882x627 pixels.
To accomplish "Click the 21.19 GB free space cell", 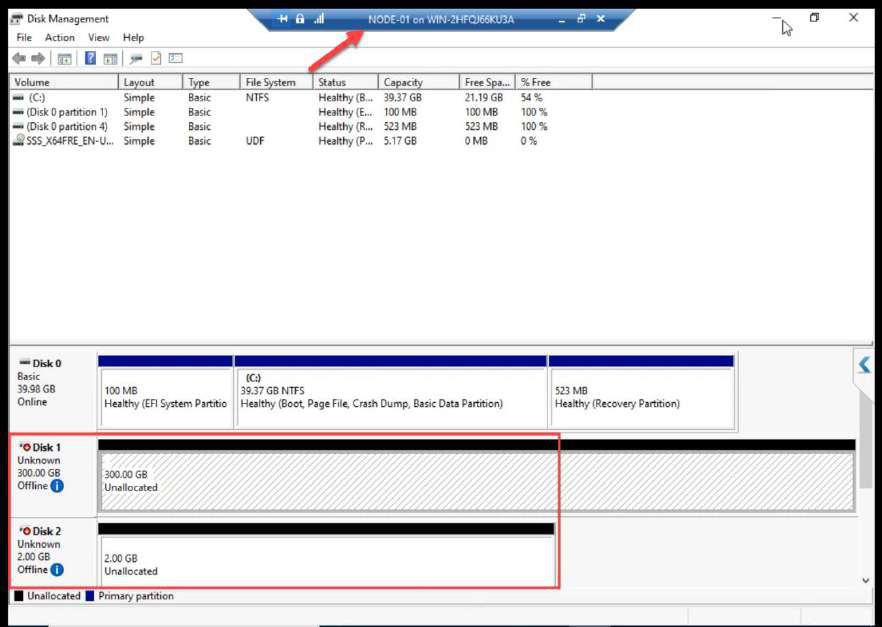I will pyautogui.click(x=484, y=98).
